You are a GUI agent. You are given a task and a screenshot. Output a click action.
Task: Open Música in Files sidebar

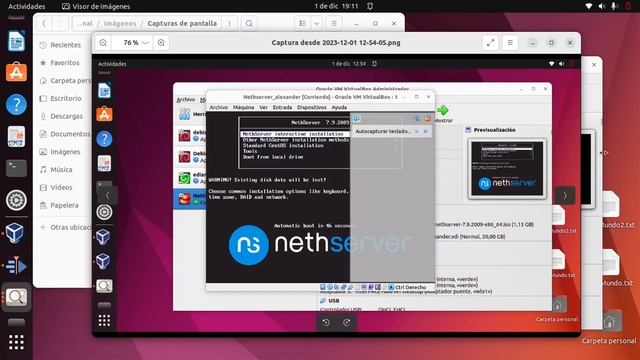pyautogui.click(x=62, y=169)
